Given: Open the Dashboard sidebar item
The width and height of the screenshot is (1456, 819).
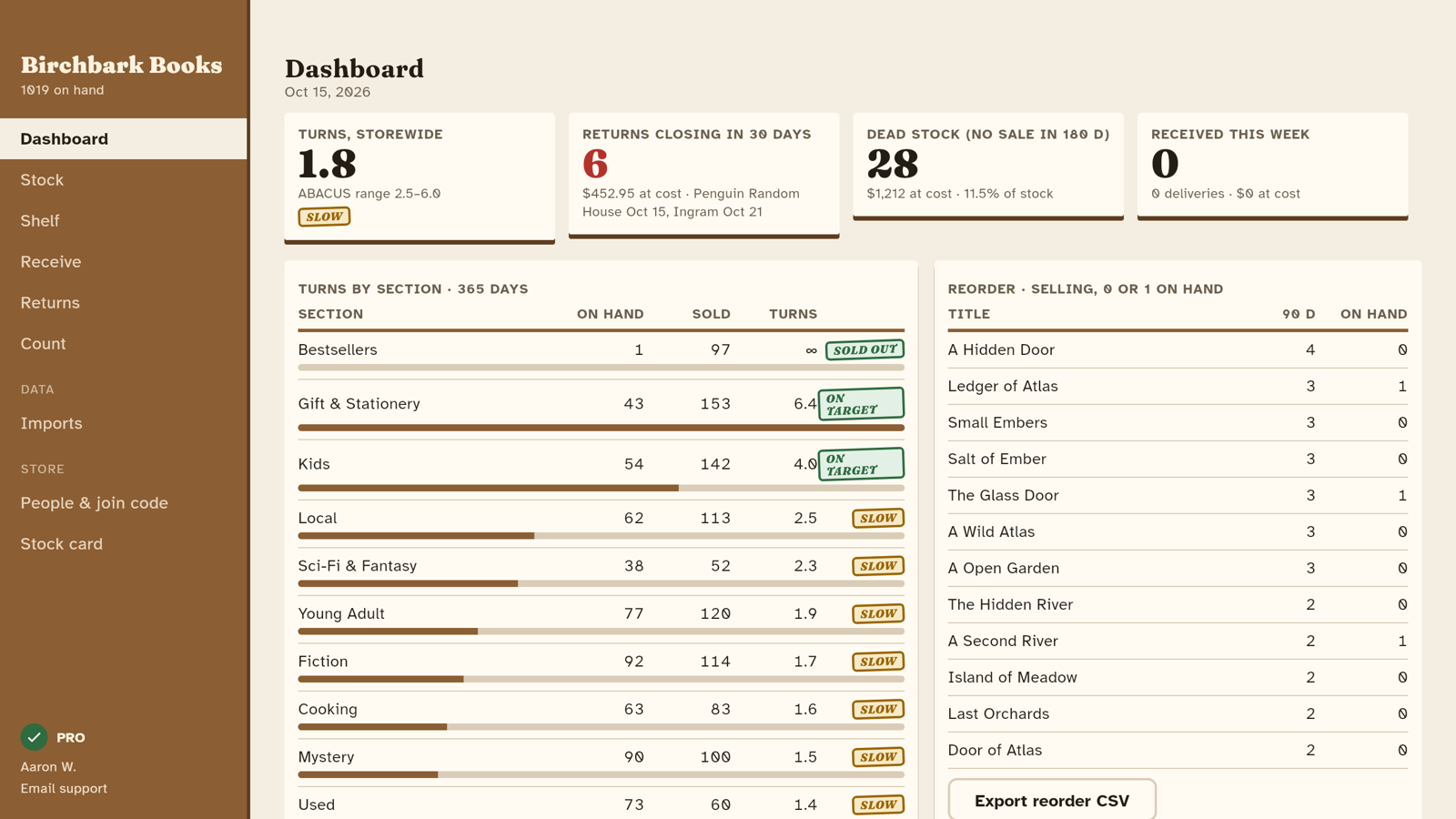Looking at the screenshot, I should [124, 138].
